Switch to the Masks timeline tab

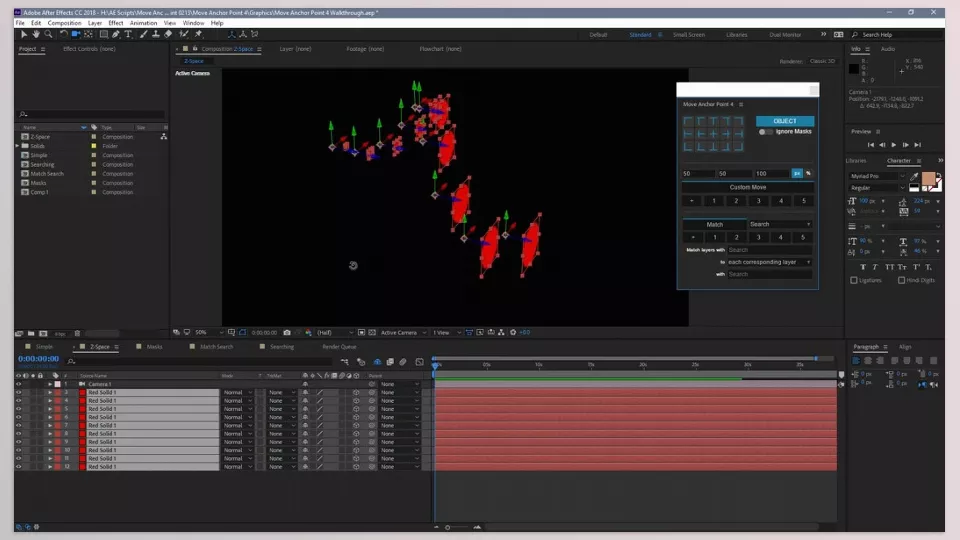pos(154,347)
